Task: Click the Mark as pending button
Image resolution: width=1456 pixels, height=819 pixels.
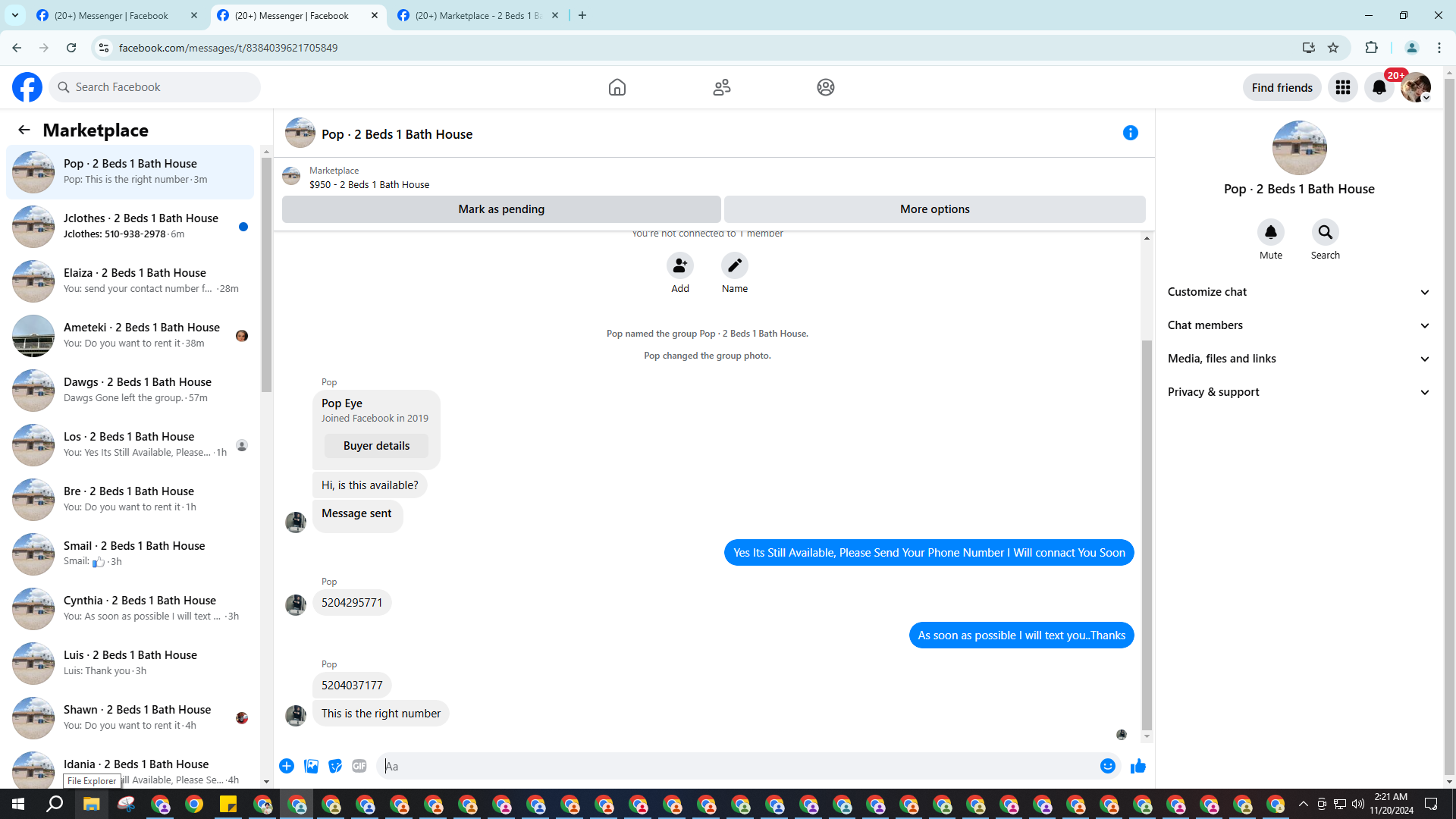Action: 501,209
